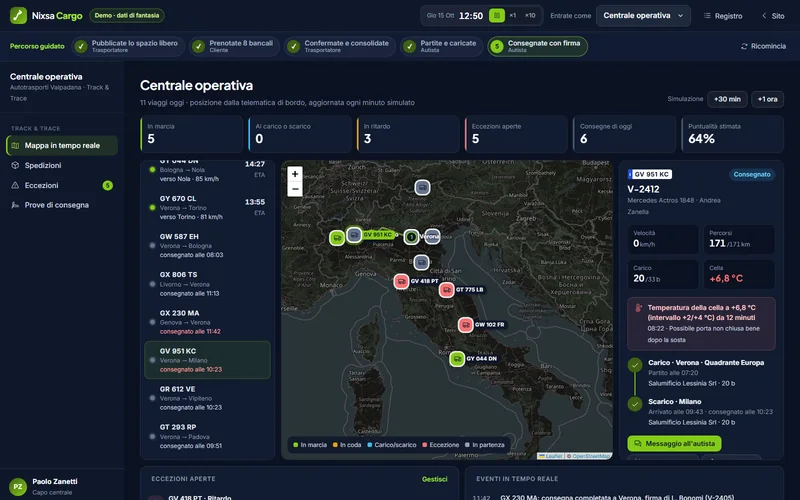
Task: Click the green truck marker near Torino
Action: [337, 238]
